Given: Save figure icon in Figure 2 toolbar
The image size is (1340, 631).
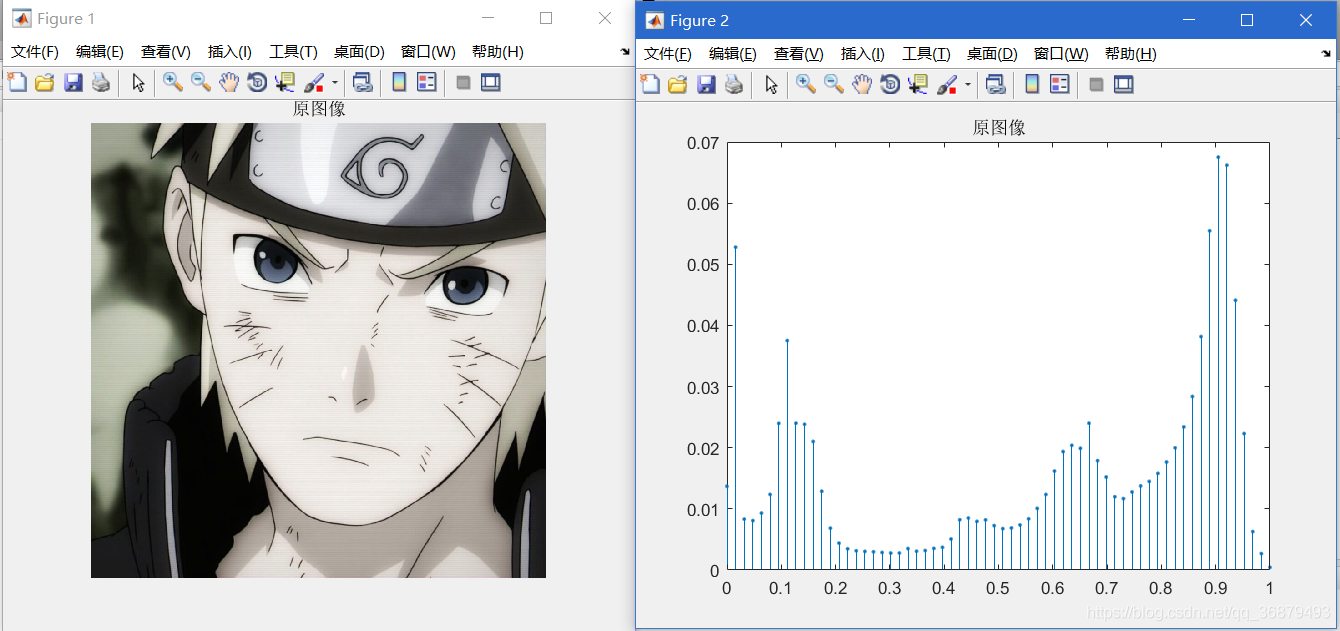Looking at the screenshot, I should [x=706, y=84].
